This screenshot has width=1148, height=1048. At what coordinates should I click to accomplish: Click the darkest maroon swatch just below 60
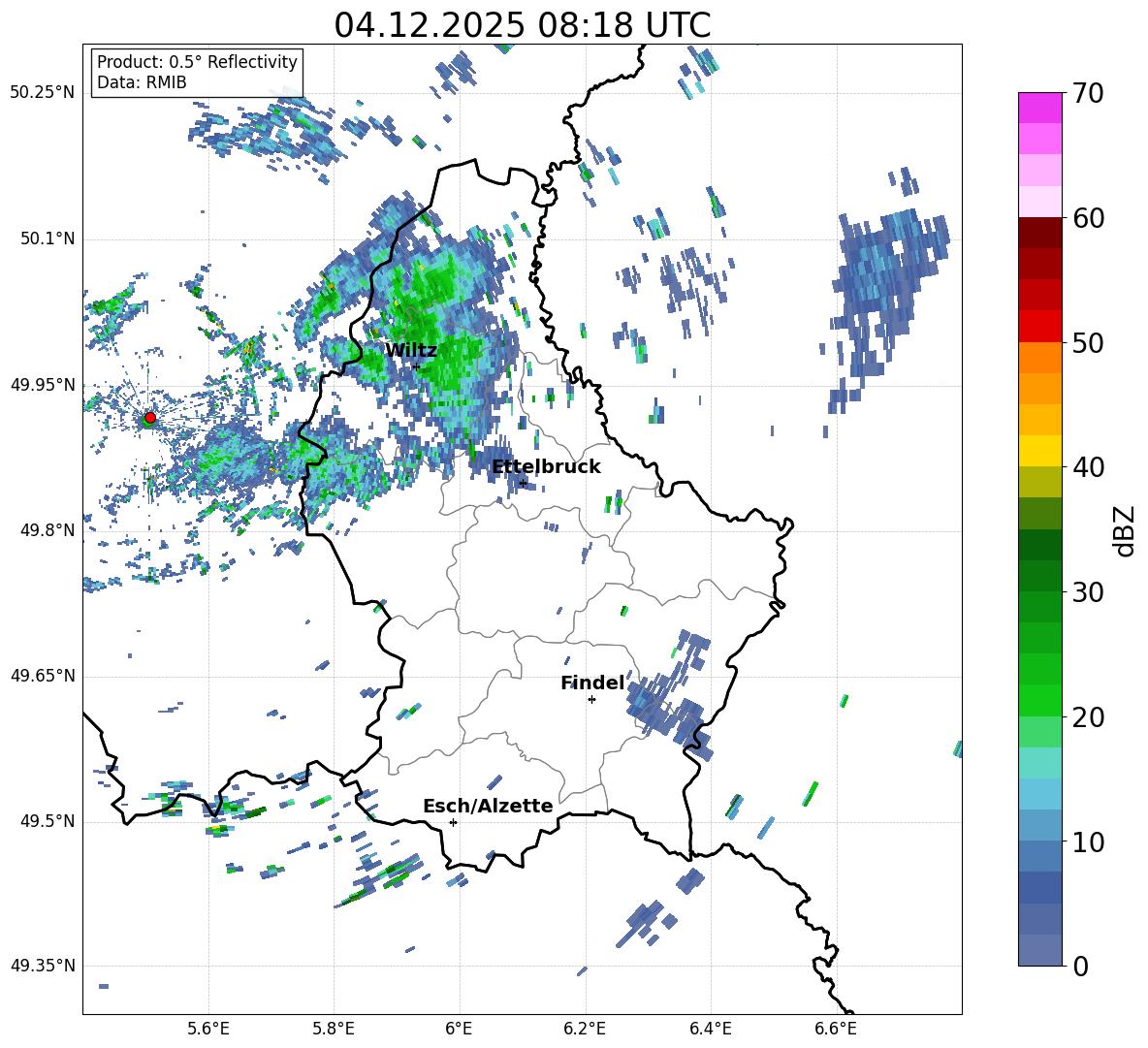click(1039, 233)
